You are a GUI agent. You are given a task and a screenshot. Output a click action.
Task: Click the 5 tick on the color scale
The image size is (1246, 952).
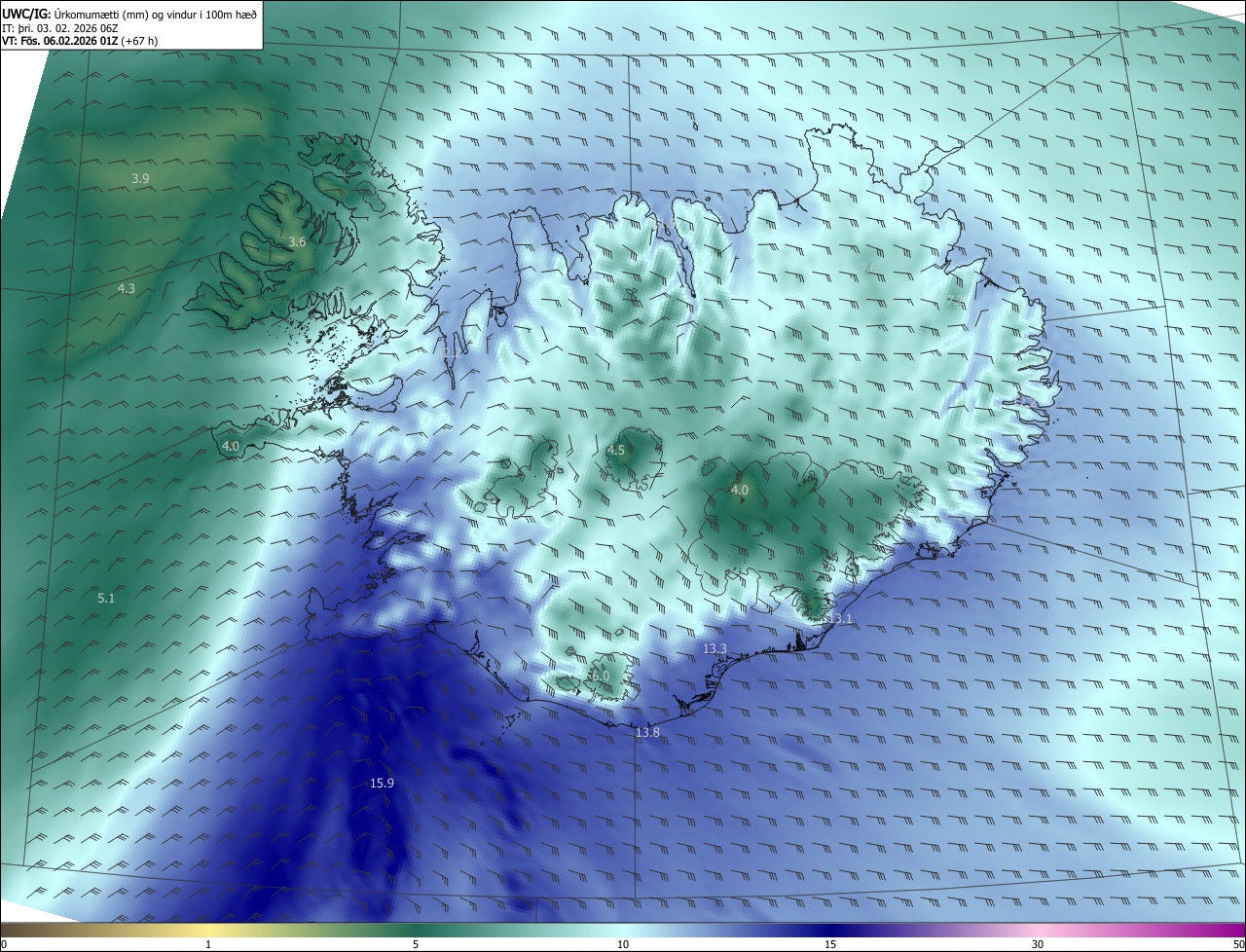[416, 944]
